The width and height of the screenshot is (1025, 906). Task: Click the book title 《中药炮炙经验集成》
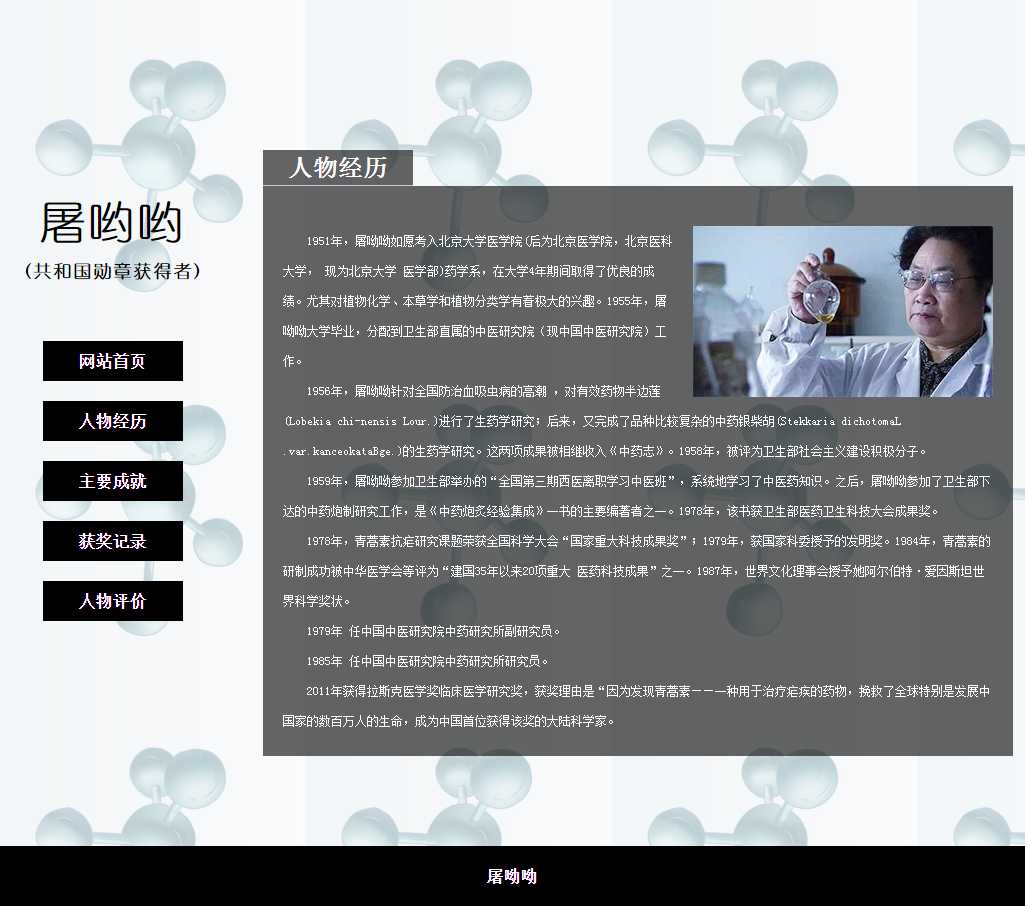tap(485, 511)
